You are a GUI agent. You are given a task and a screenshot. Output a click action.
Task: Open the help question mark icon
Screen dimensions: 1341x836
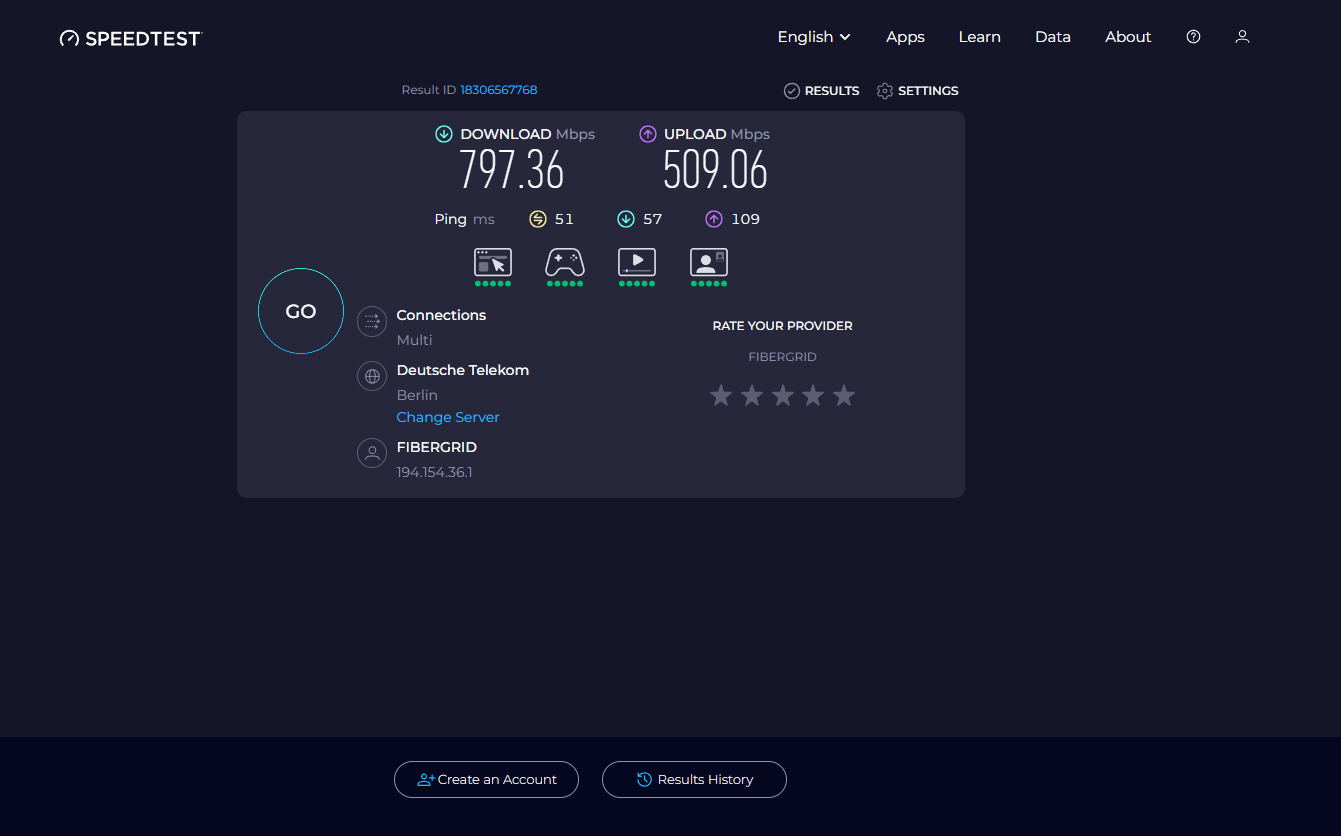click(x=1193, y=36)
